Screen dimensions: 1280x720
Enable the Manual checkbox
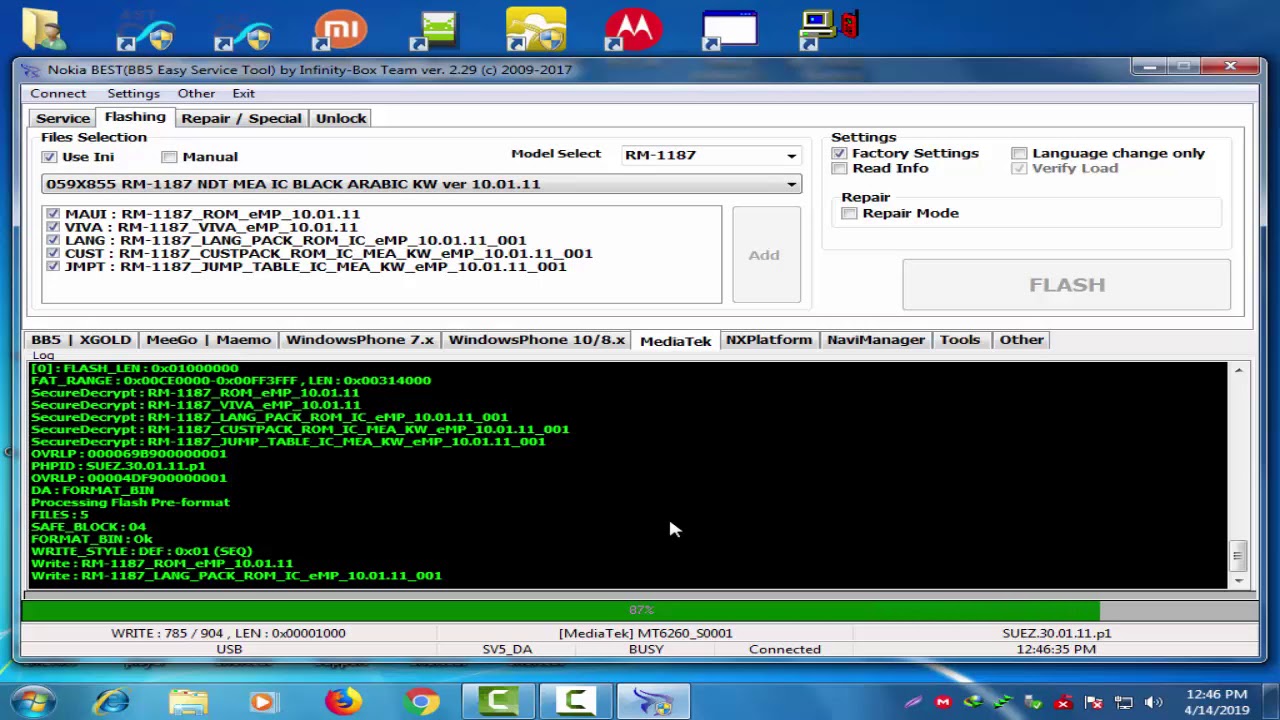tap(169, 157)
